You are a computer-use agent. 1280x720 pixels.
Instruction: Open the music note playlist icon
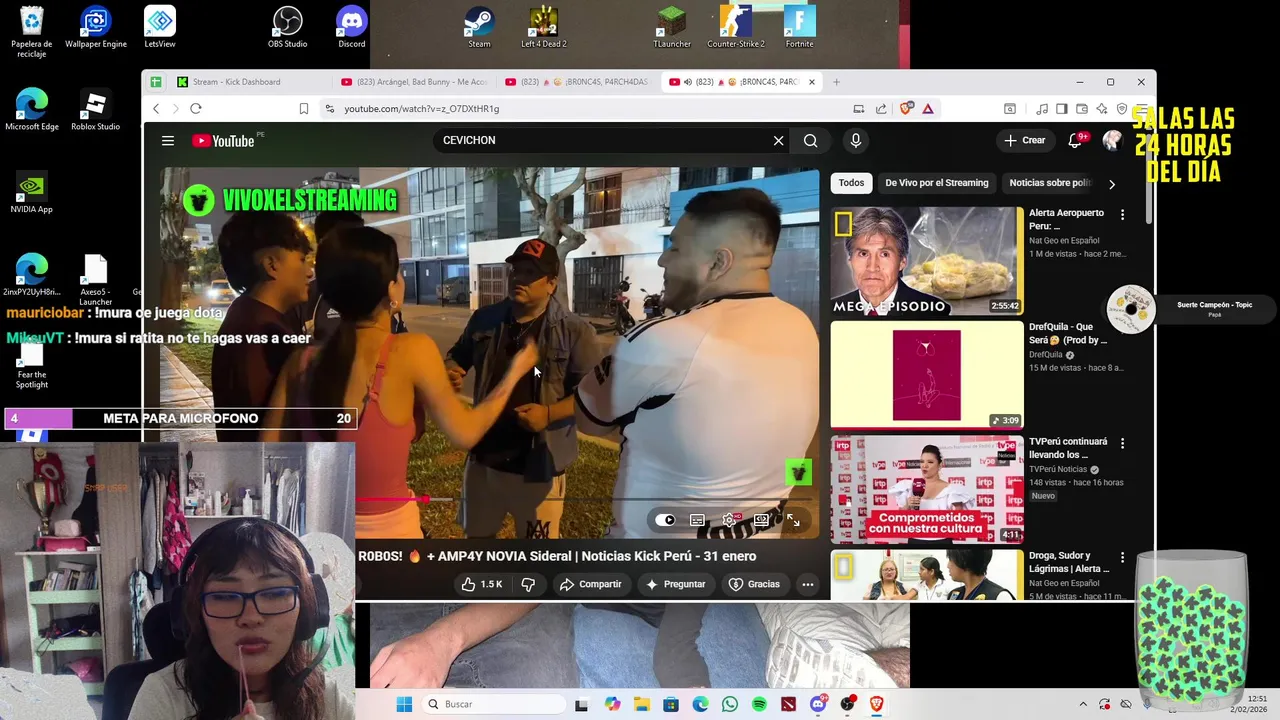(x=1042, y=108)
